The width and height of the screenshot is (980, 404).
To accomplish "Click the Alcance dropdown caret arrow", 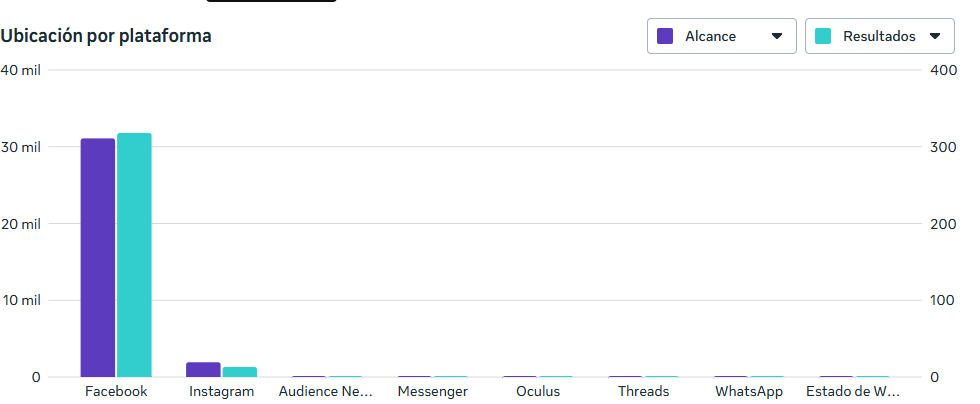I will click(777, 36).
